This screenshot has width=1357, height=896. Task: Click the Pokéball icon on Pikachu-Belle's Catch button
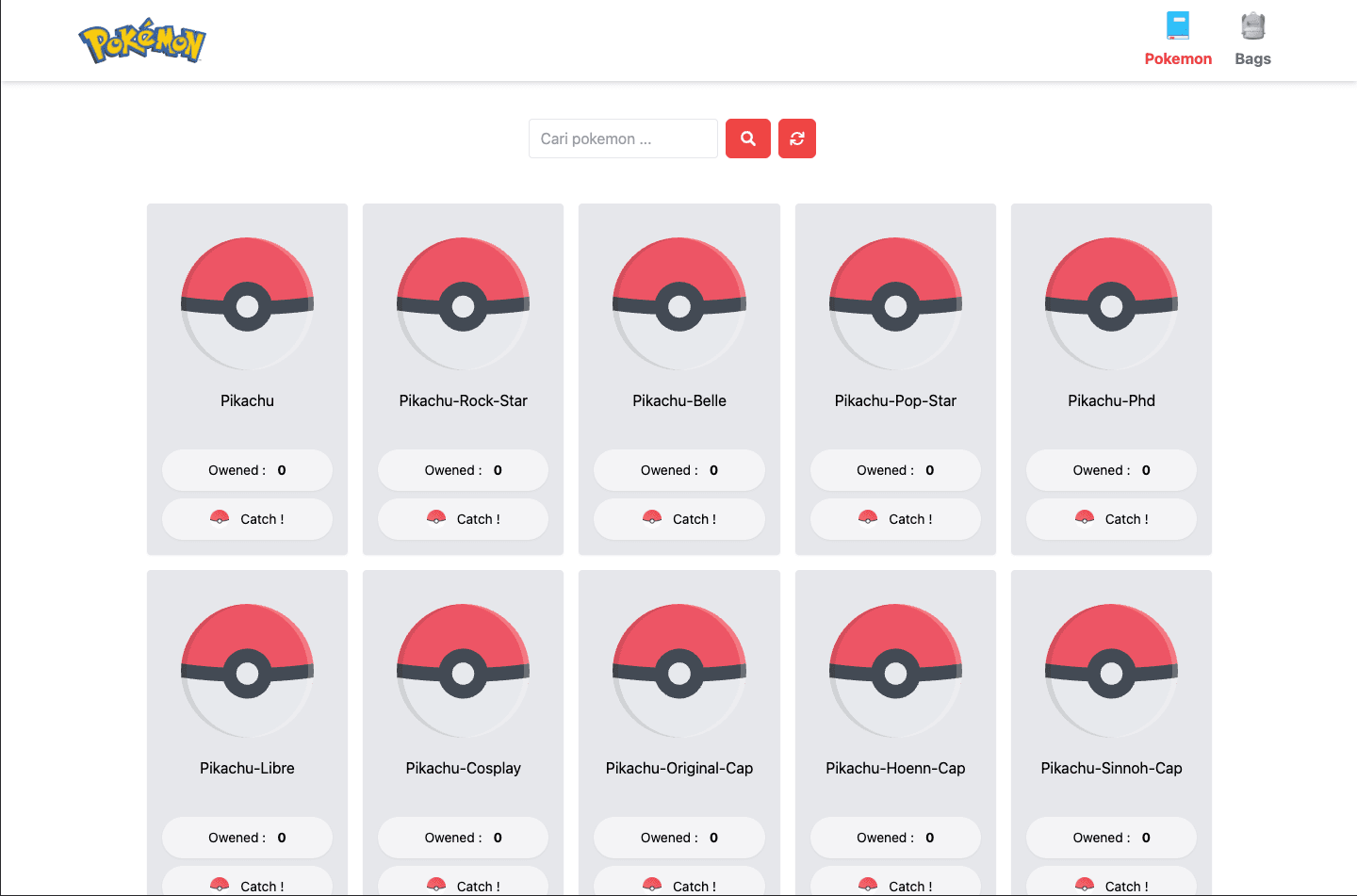[x=652, y=517]
